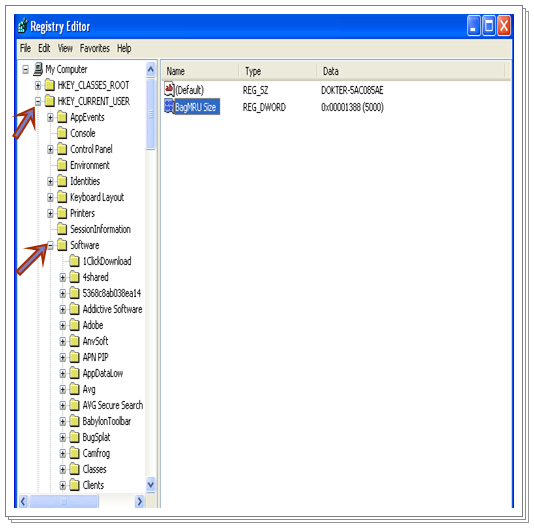Click the AppEvents folder icon

(62, 117)
